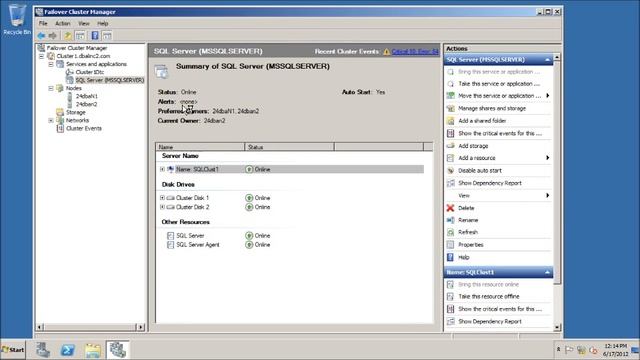Click the system tray clock
Screen dimensions: 640x360
coord(616,350)
